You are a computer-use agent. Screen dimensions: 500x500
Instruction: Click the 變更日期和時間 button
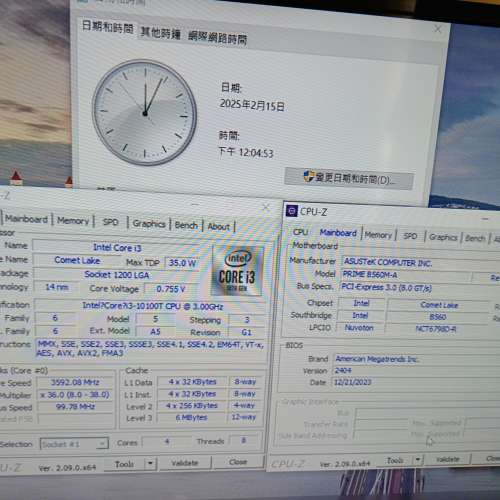point(349,179)
